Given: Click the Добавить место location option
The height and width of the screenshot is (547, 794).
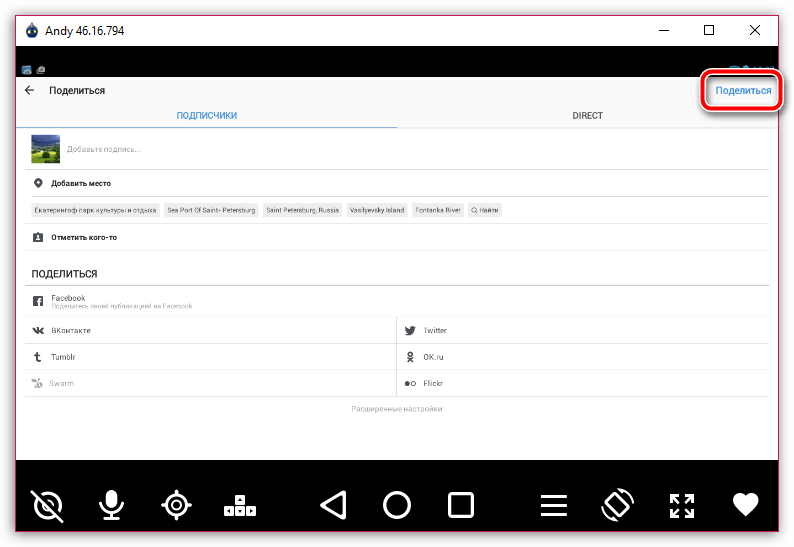Looking at the screenshot, I should [397, 183].
